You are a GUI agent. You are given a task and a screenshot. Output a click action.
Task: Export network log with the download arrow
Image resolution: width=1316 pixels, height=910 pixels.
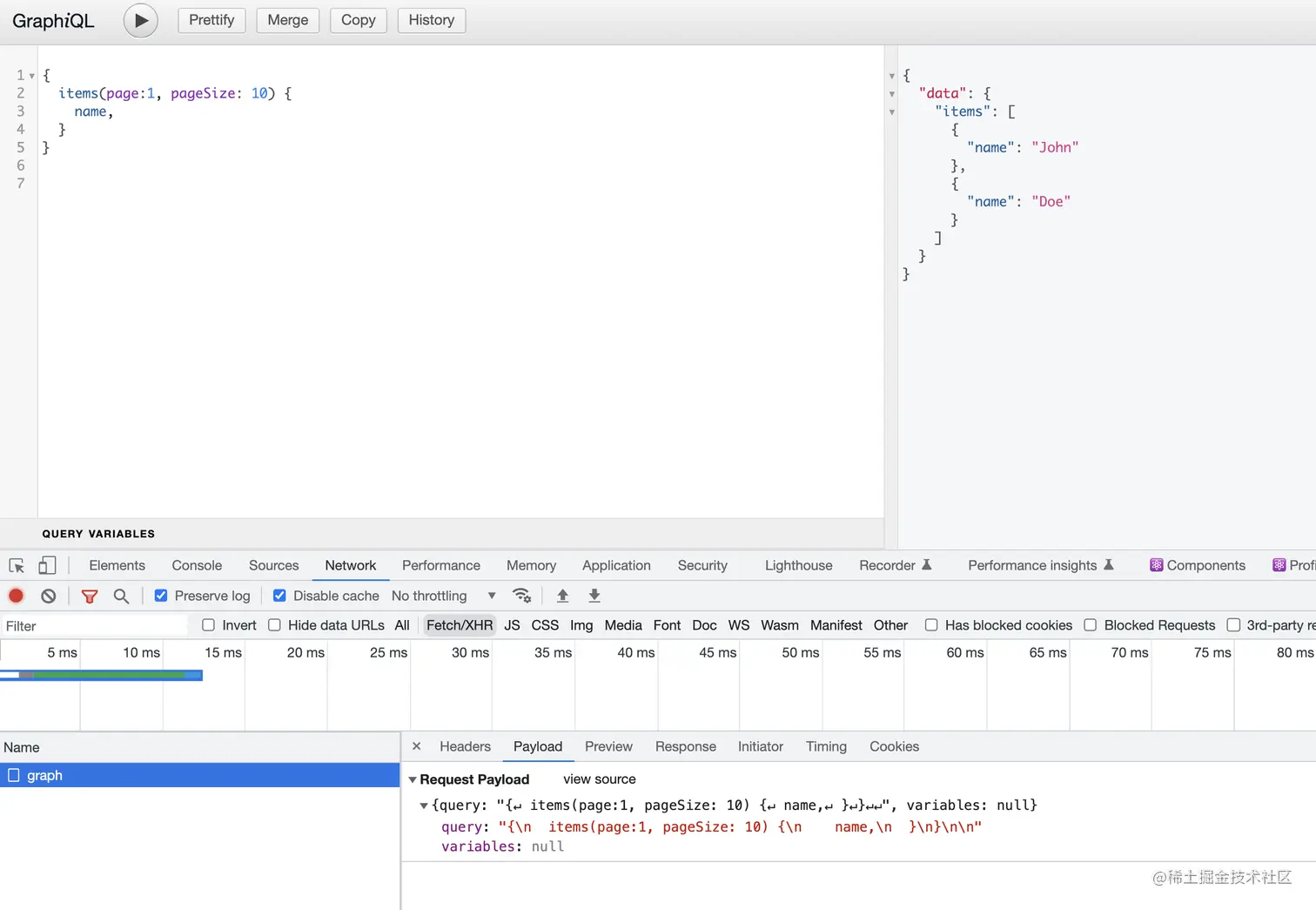[594, 596]
